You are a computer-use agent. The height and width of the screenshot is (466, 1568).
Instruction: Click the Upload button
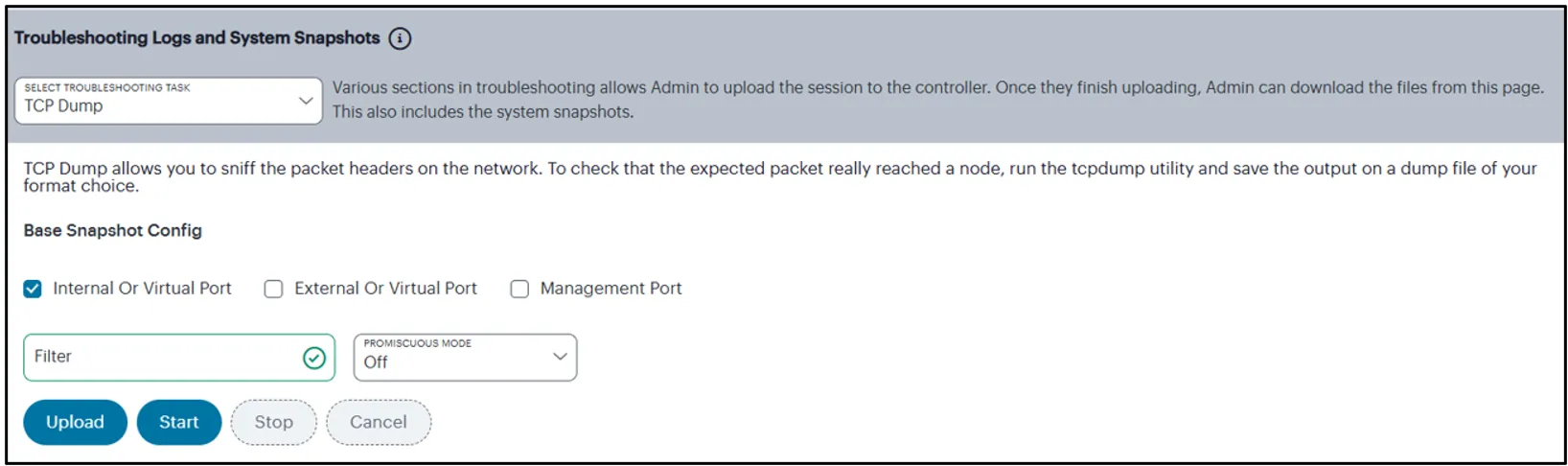click(75, 423)
